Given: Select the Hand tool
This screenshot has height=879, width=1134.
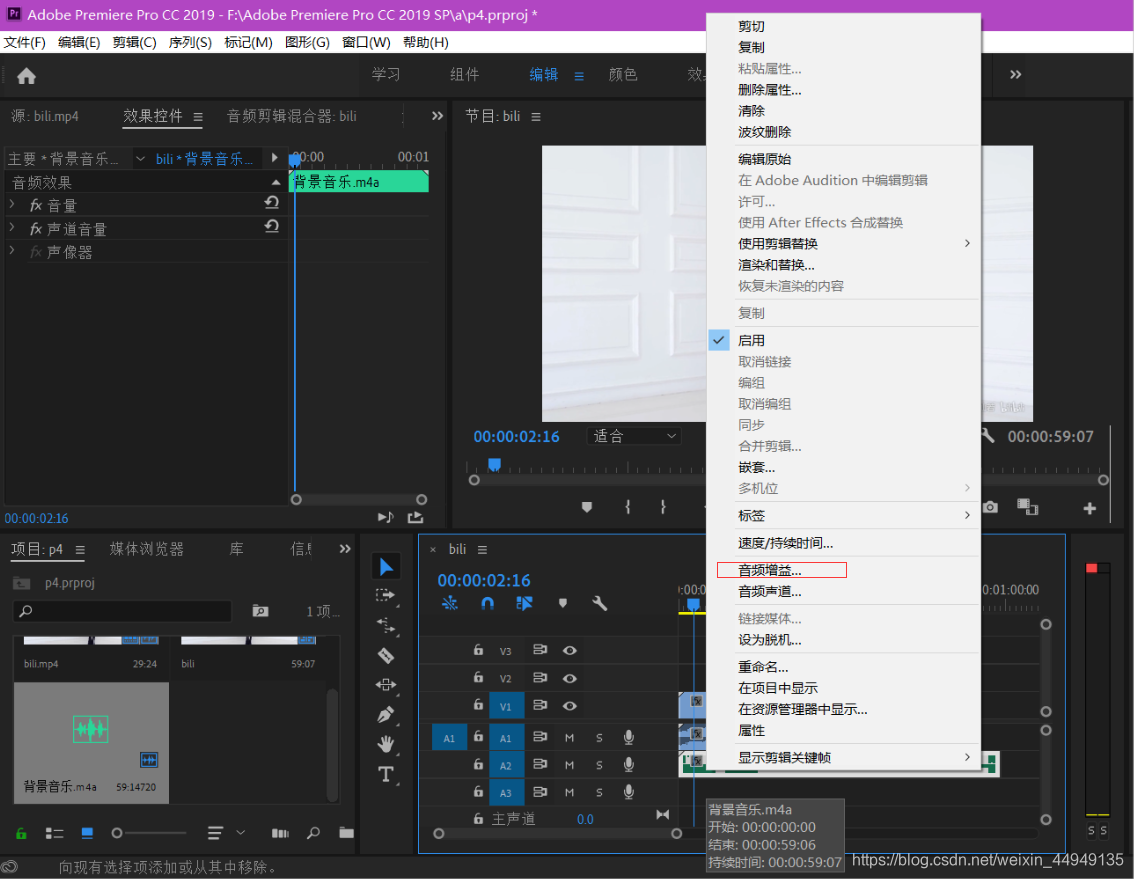Looking at the screenshot, I should coord(385,744).
